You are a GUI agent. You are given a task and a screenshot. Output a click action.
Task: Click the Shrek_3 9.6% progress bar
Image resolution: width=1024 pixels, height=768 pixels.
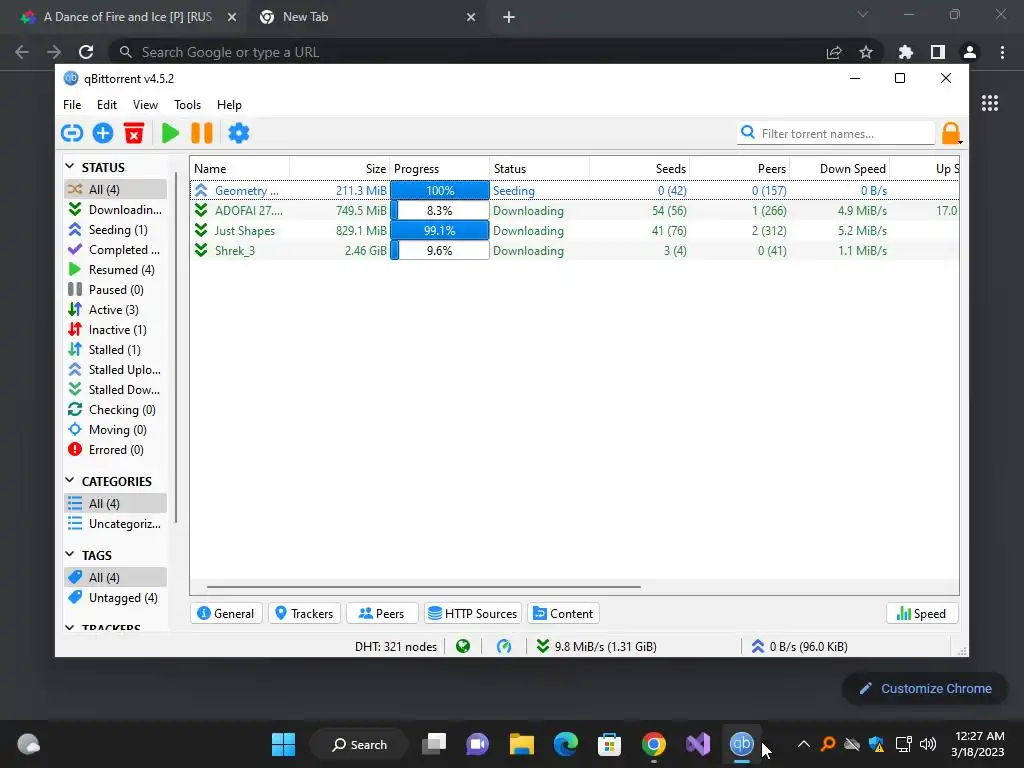tap(440, 251)
